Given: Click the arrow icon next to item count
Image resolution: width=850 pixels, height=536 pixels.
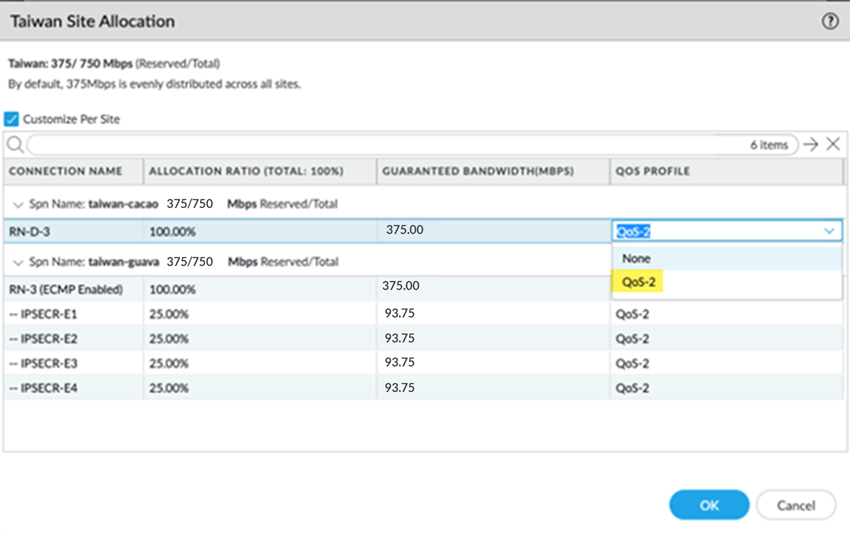Looking at the screenshot, I should pyautogui.click(x=811, y=145).
